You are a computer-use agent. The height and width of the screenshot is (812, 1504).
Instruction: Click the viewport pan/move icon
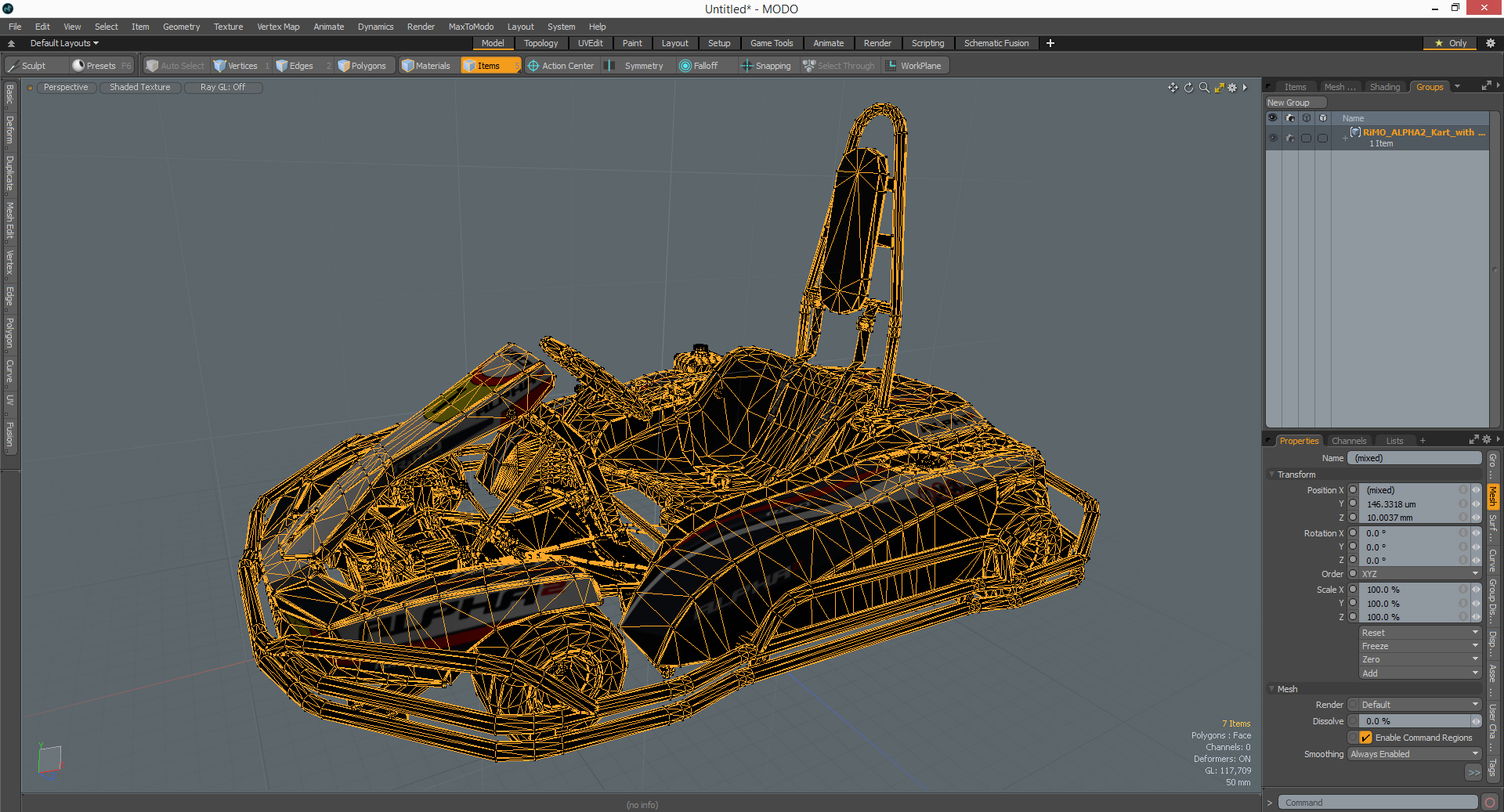click(x=1173, y=88)
